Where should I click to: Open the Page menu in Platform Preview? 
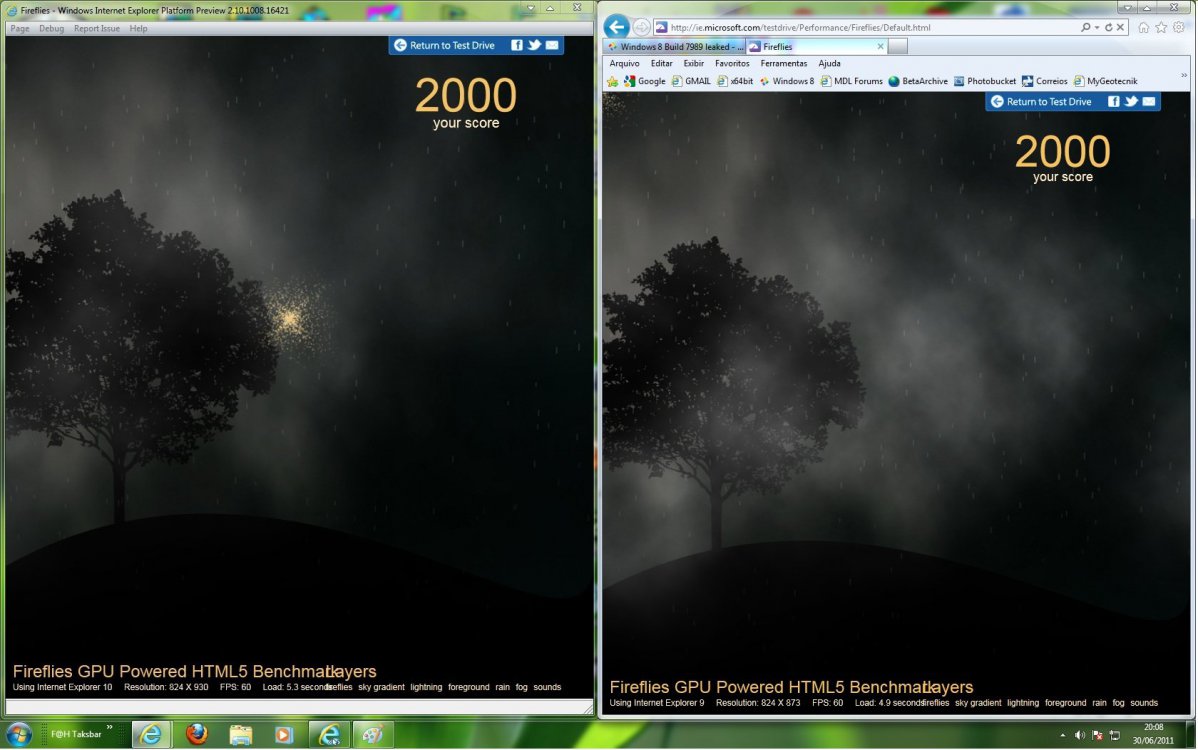[x=20, y=28]
